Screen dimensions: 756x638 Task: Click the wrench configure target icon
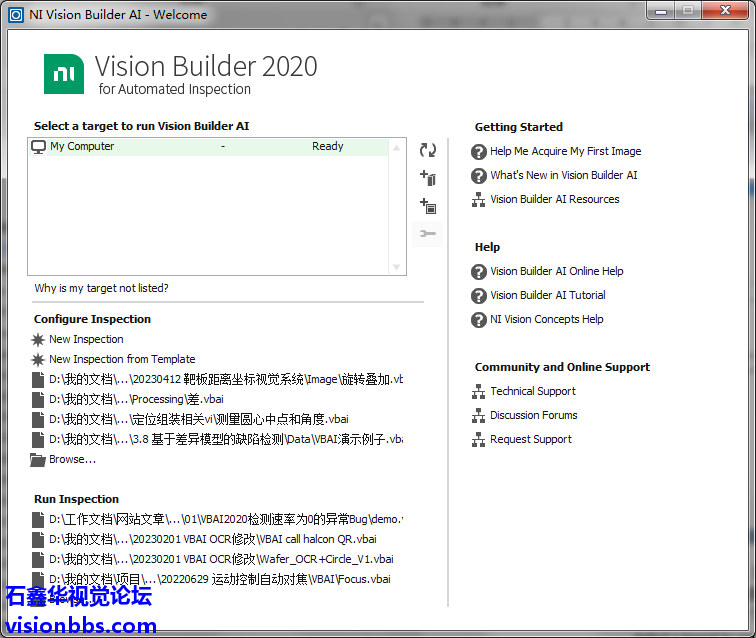coord(428,234)
